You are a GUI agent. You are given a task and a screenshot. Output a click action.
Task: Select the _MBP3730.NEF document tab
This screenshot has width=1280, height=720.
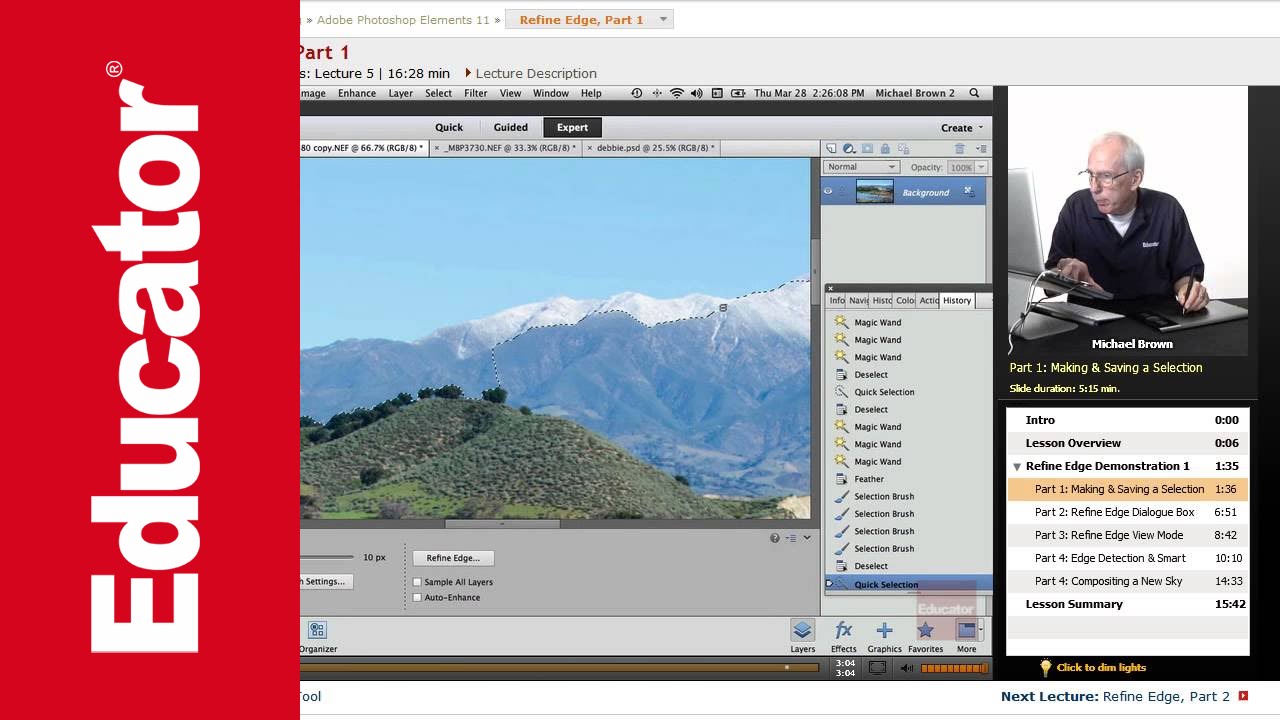(505, 148)
